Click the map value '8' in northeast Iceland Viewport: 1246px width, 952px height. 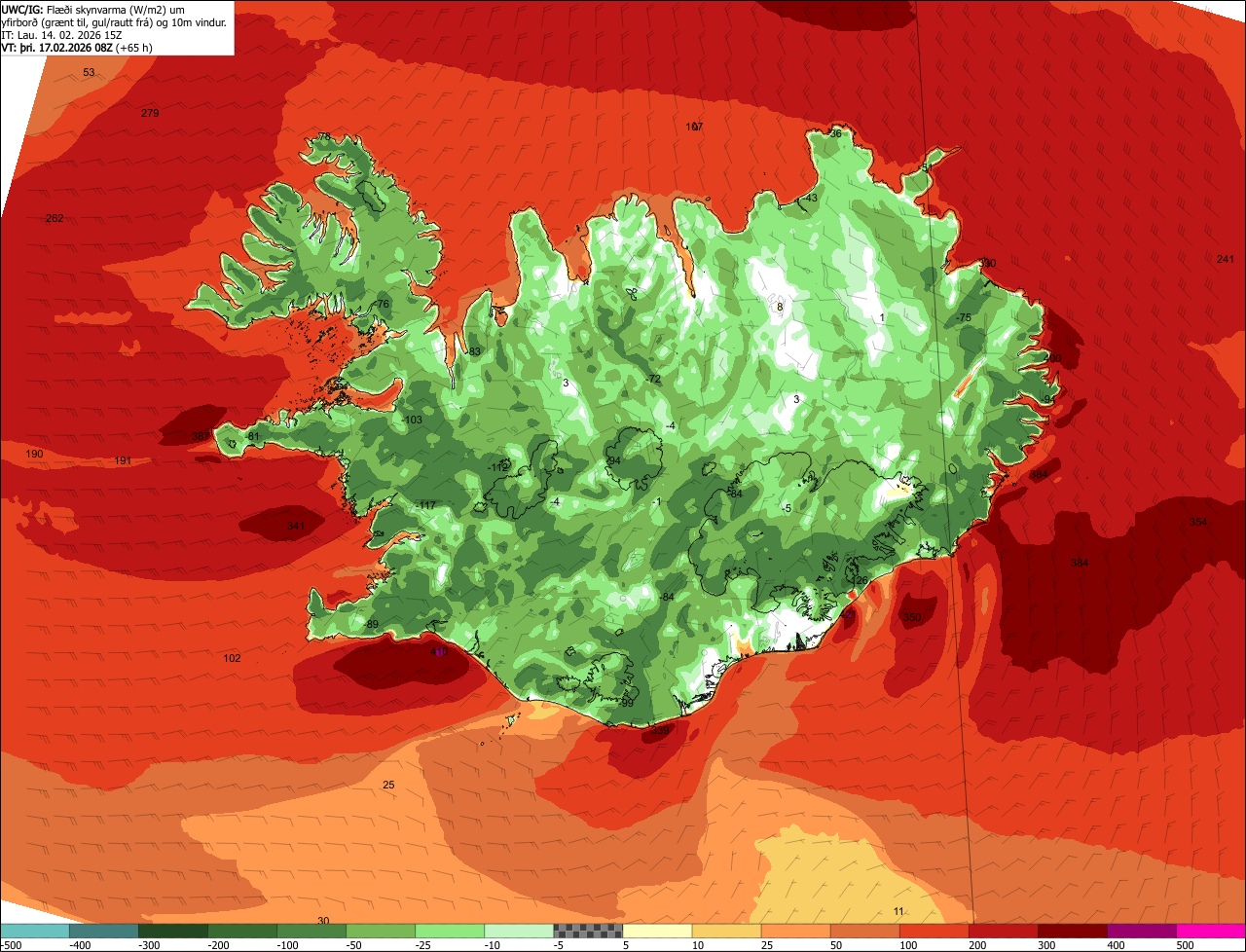pyautogui.click(x=780, y=308)
